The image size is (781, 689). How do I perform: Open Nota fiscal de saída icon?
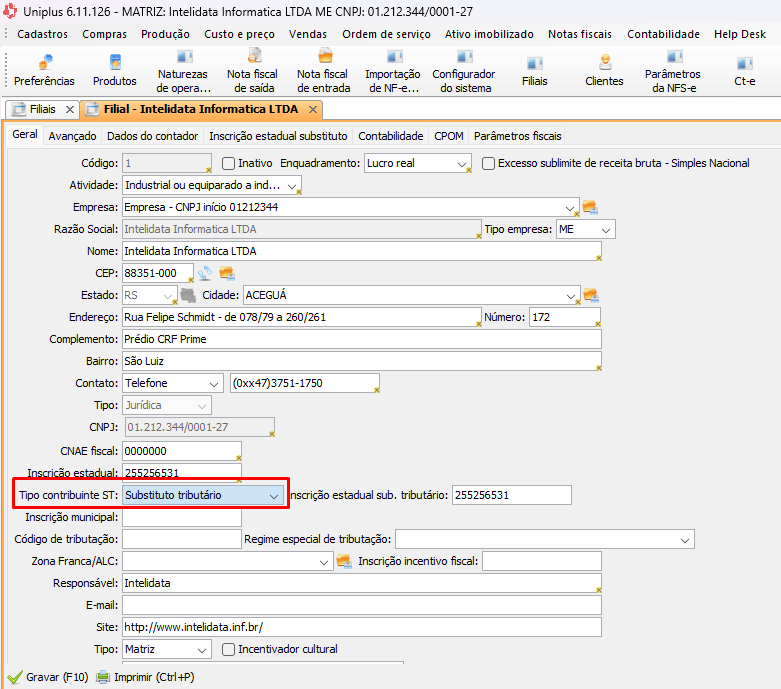coord(254,56)
